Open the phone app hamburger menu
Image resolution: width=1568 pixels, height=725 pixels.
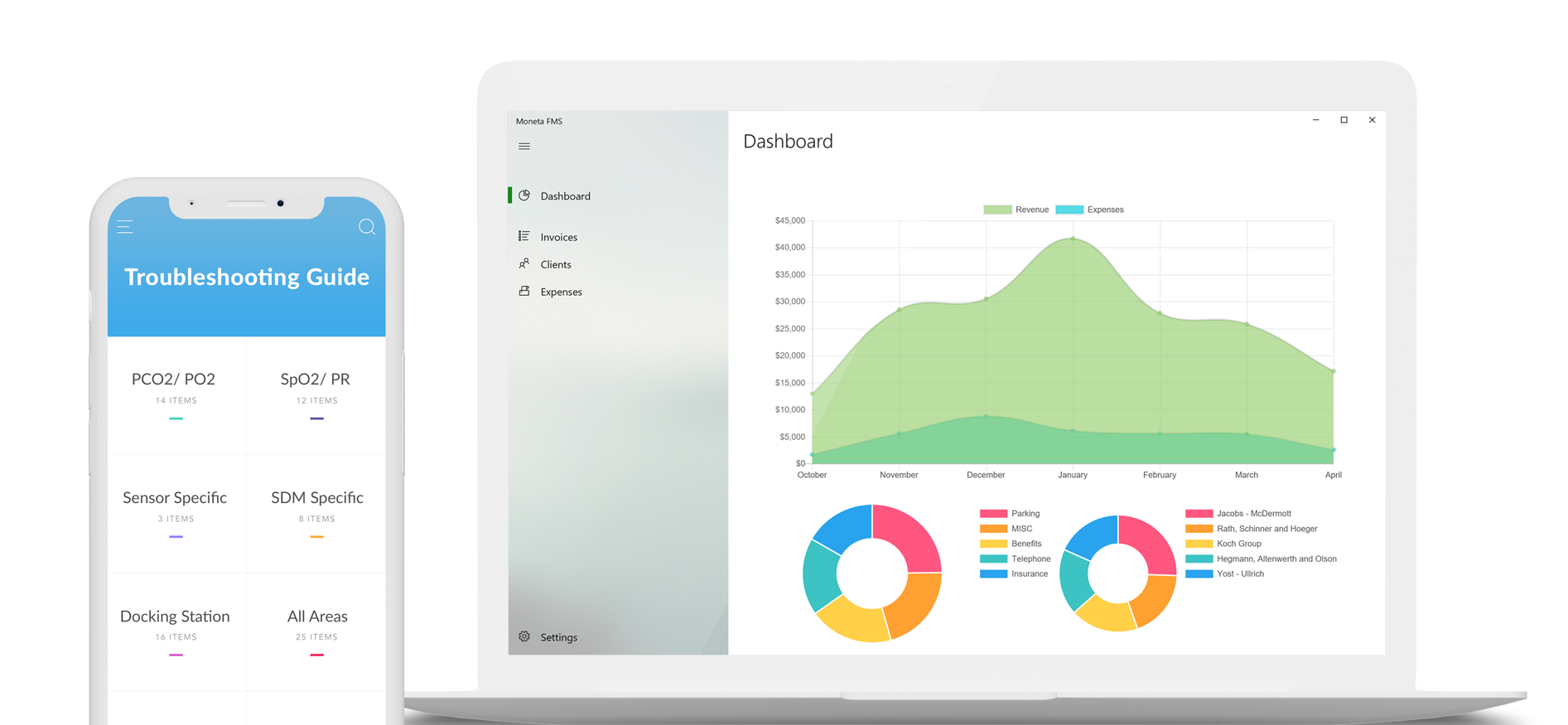[125, 227]
